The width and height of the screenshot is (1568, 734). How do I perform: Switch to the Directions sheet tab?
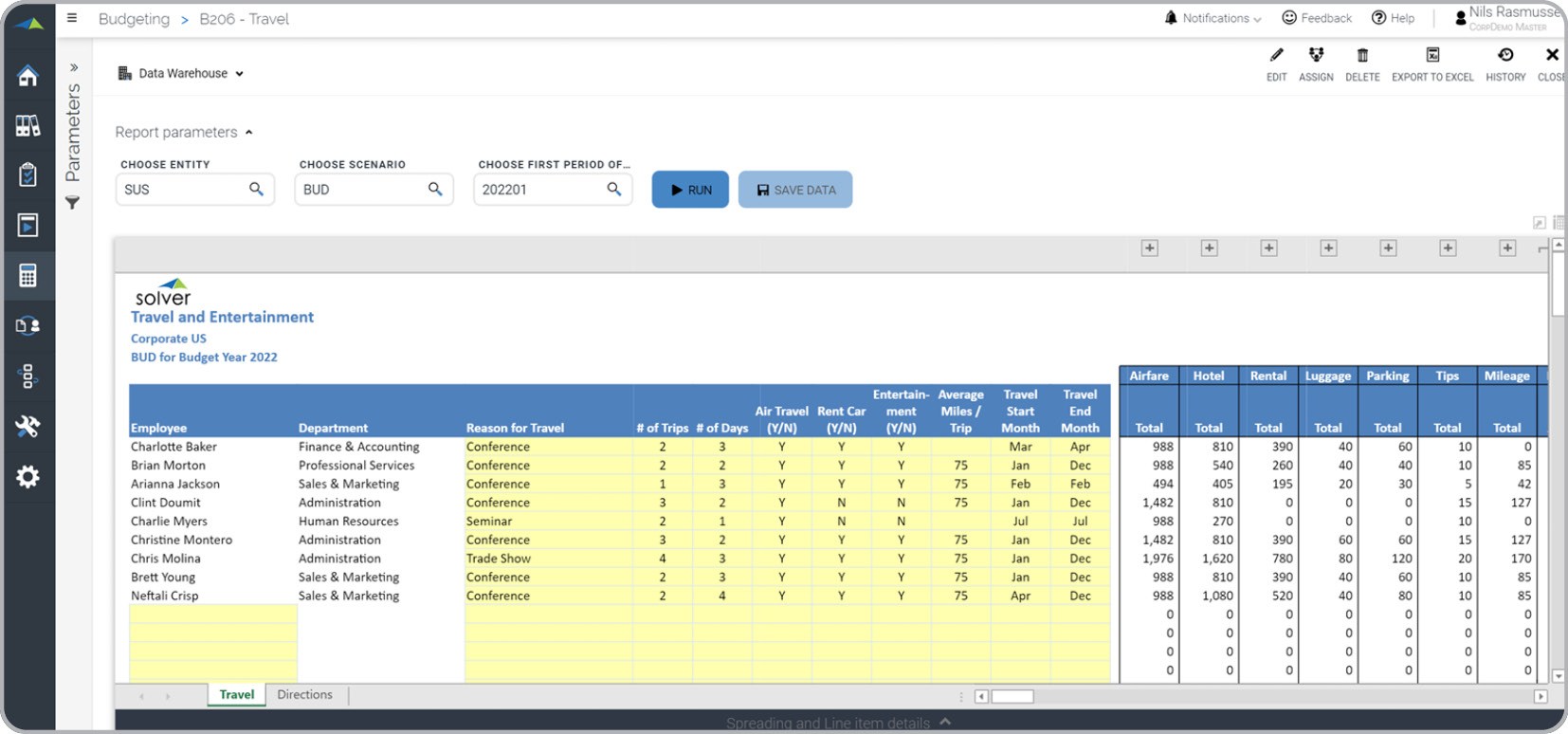[304, 695]
